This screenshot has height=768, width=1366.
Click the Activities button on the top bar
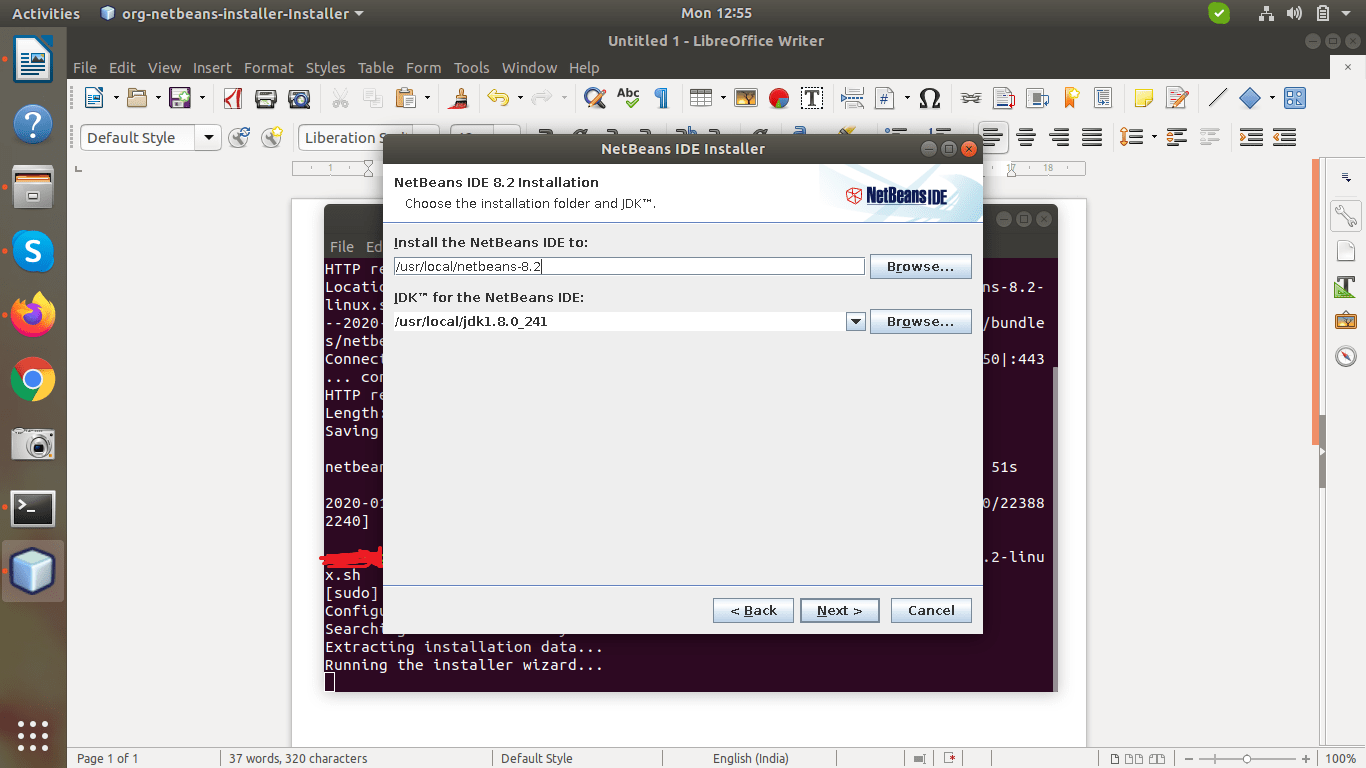pyautogui.click(x=46, y=13)
